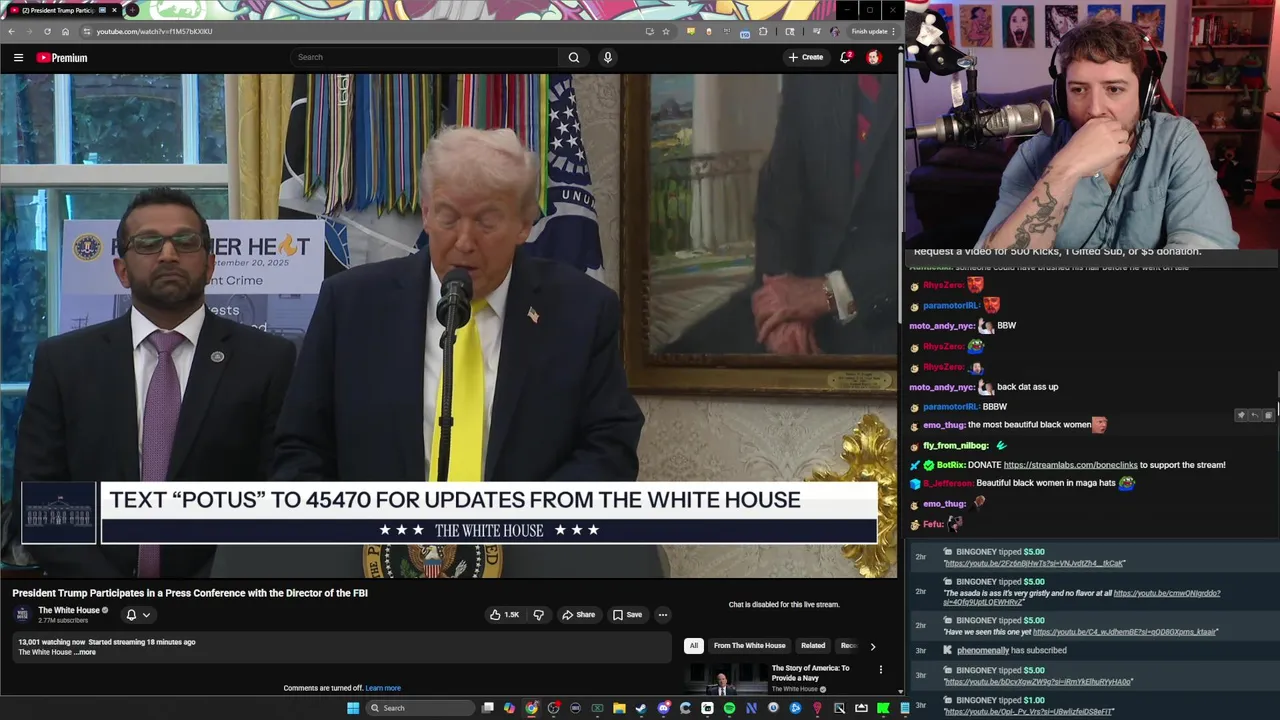
Task: Bookmark this page with the star icon
Action: pyautogui.click(x=666, y=31)
